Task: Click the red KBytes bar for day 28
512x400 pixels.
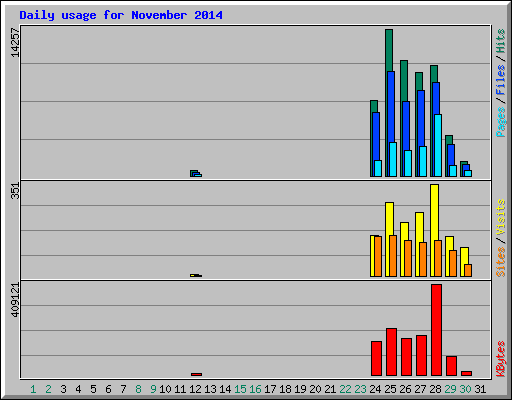Action: pos(436,330)
